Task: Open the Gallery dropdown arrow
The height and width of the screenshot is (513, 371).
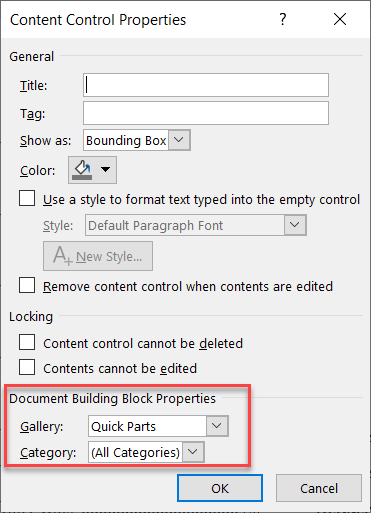Action: [x=217, y=426]
